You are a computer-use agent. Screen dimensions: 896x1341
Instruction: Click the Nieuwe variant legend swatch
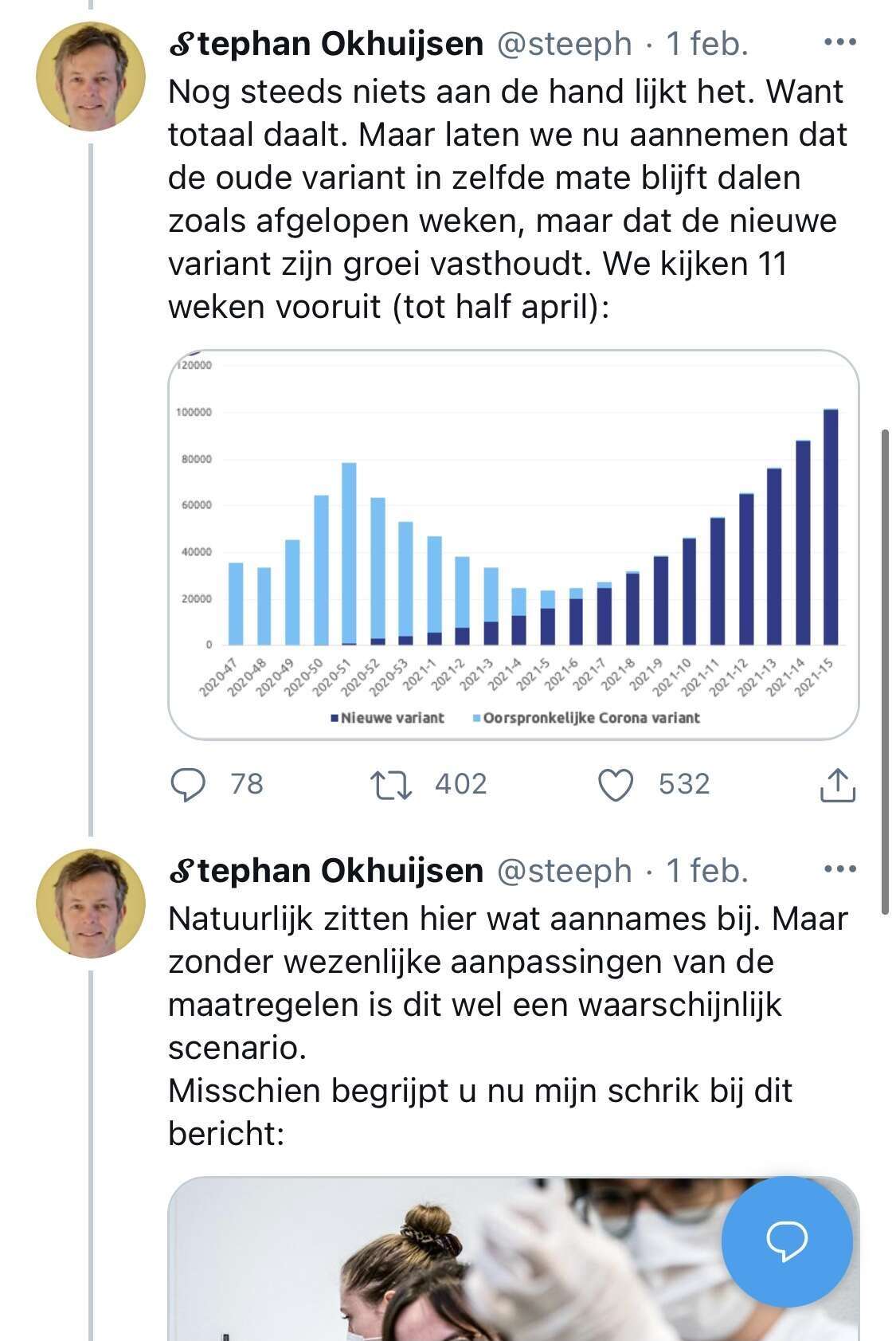tap(335, 718)
